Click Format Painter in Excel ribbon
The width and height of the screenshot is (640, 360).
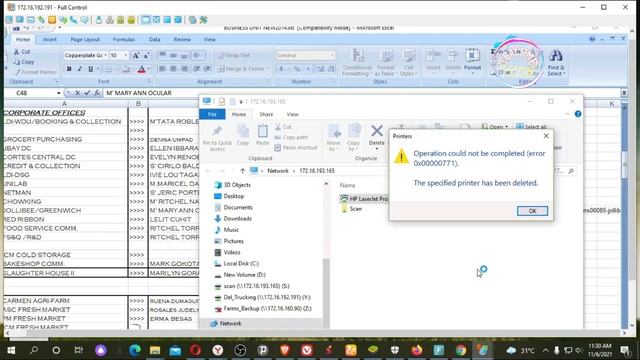pyautogui.click(x=36, y=72)
